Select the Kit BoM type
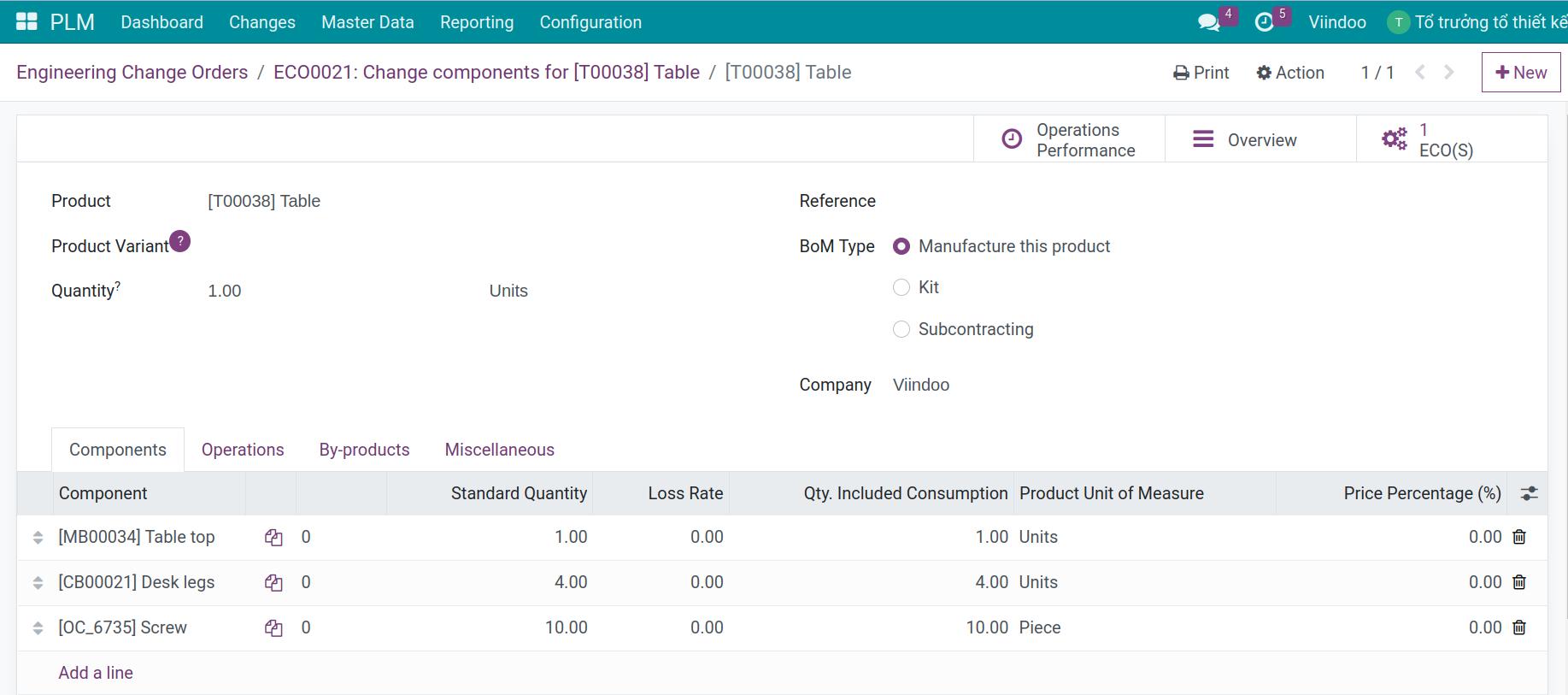The width and height of the screenshot is (1568, 695). click(901, 287)
